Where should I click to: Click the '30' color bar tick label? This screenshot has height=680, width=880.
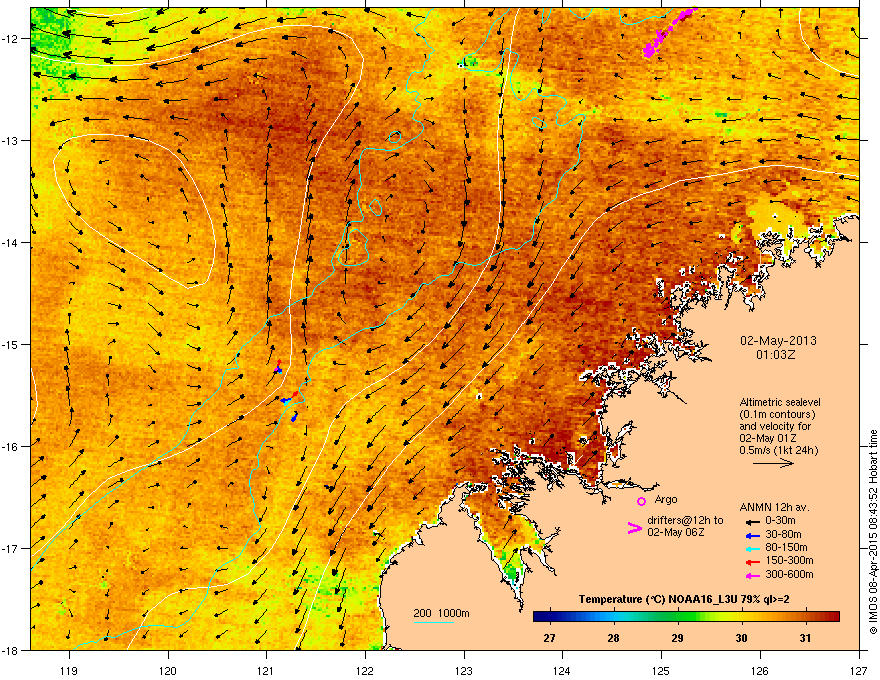[741, 638]
